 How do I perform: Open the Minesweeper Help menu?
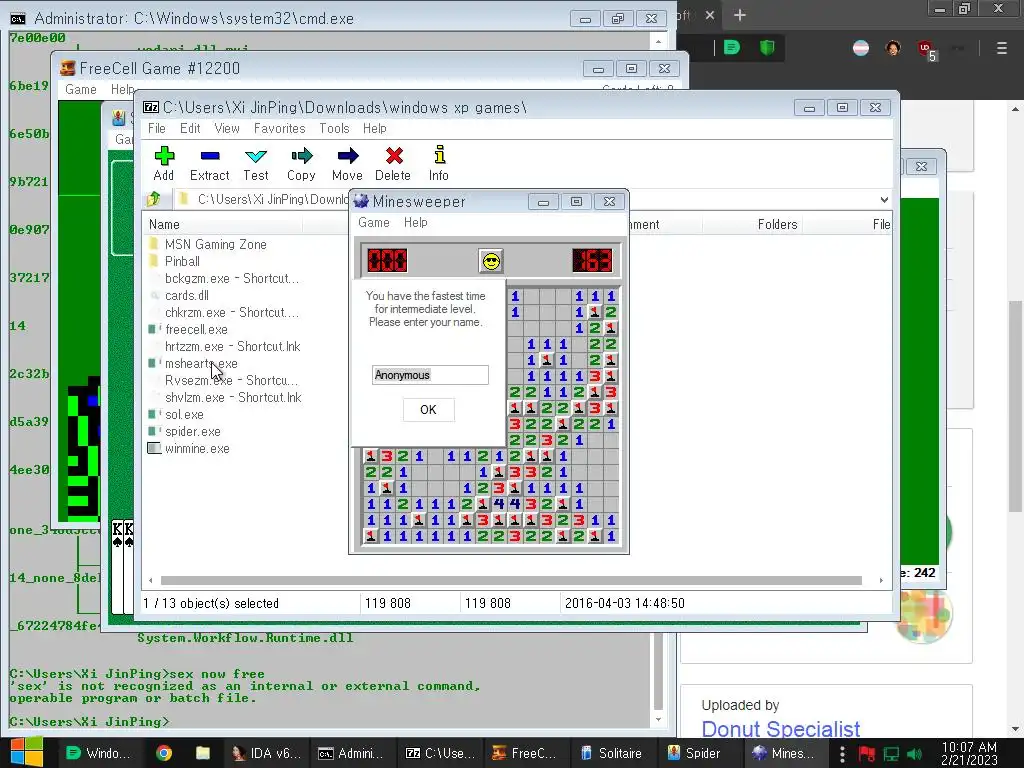[x=415, y=223]
